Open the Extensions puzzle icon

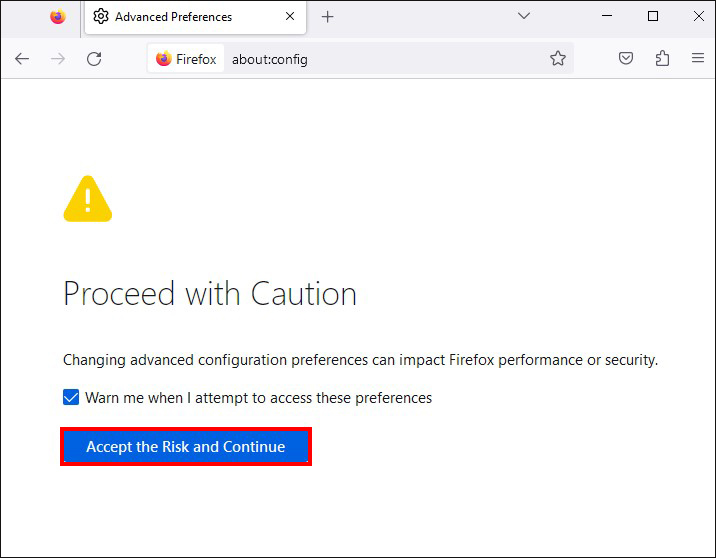tap(662, 59)
